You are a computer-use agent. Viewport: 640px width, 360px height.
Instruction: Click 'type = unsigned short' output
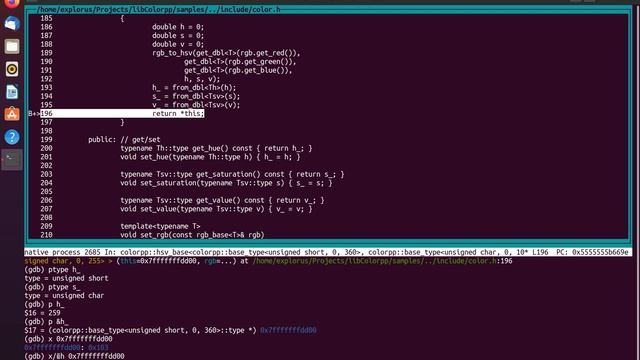[66, 278]
